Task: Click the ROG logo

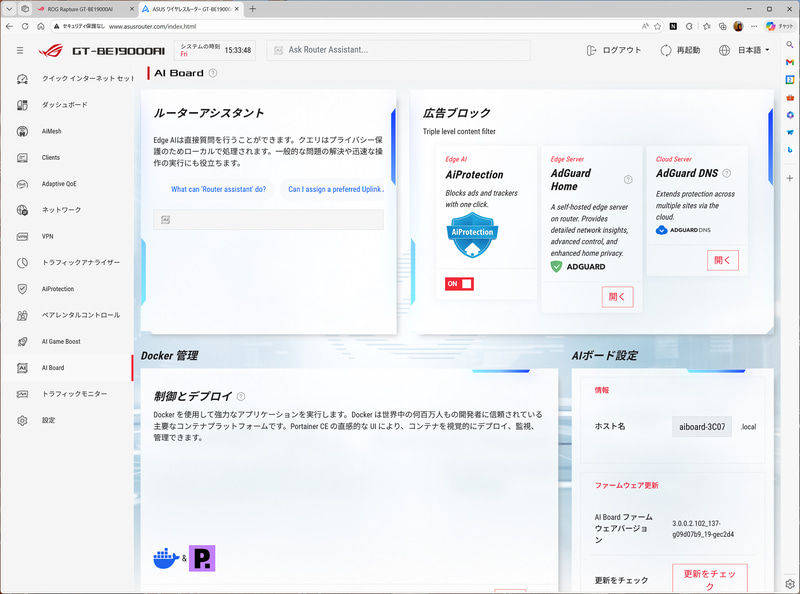Action: [51, 51]
